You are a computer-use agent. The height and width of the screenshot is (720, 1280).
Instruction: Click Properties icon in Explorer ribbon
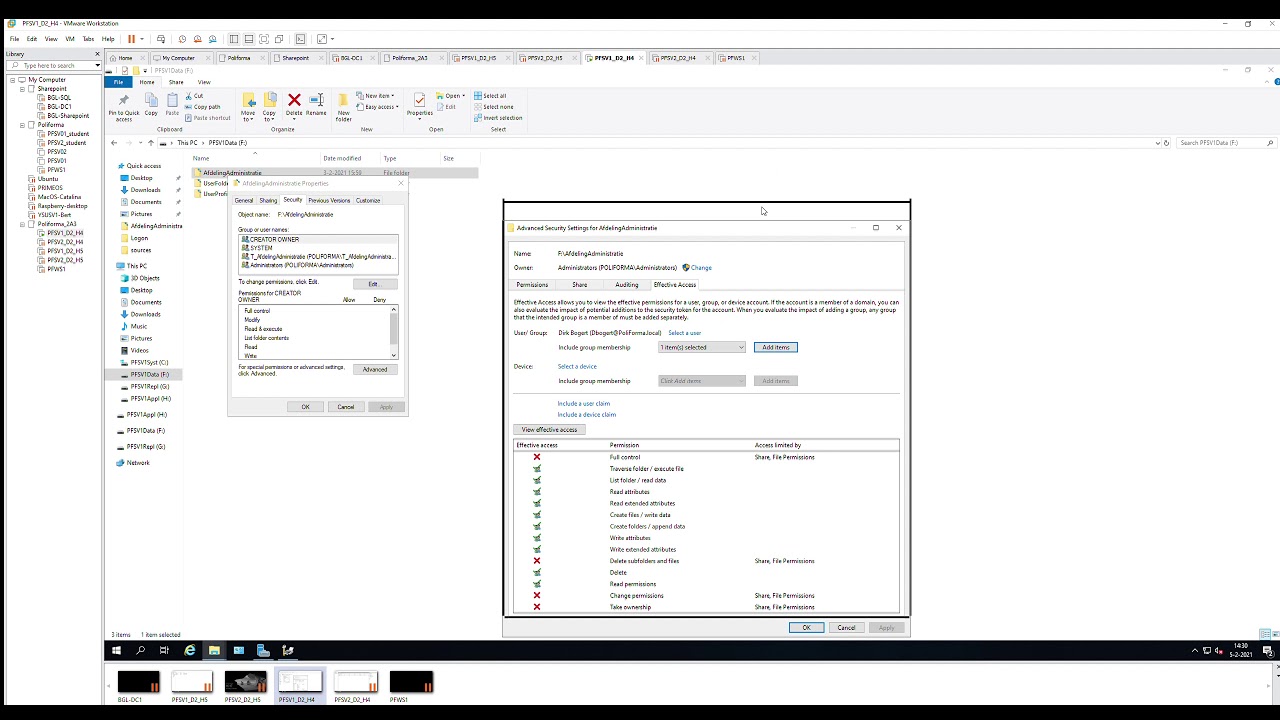[419, 105]
